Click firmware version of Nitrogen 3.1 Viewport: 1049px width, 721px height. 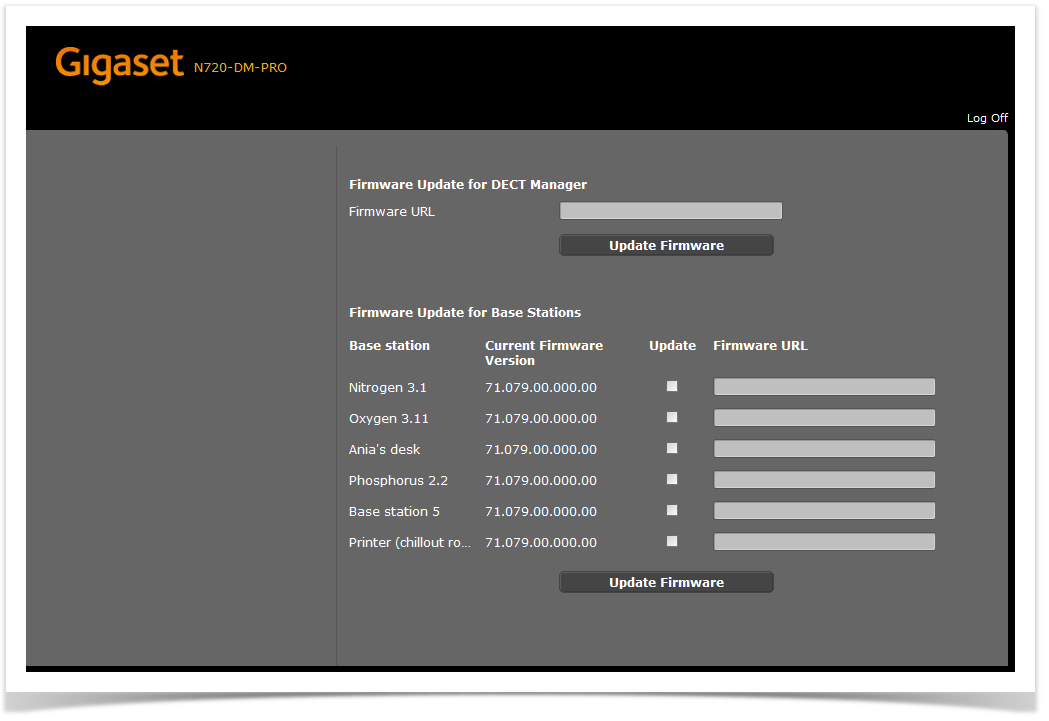(541, 388)
